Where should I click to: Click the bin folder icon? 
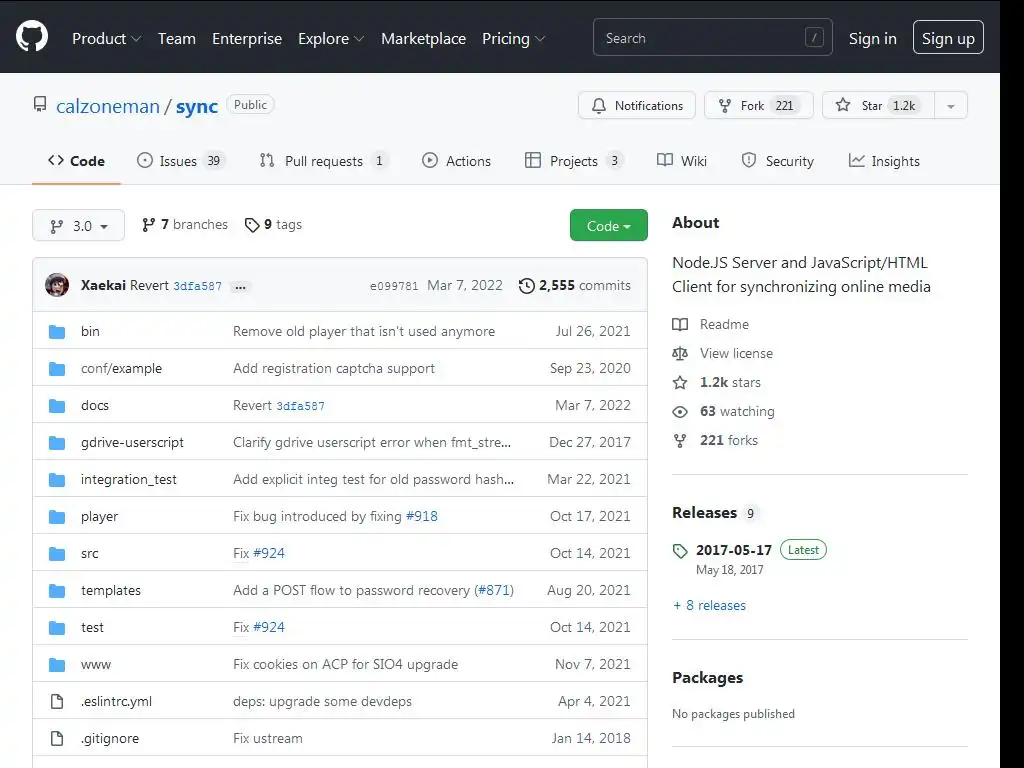57,332
